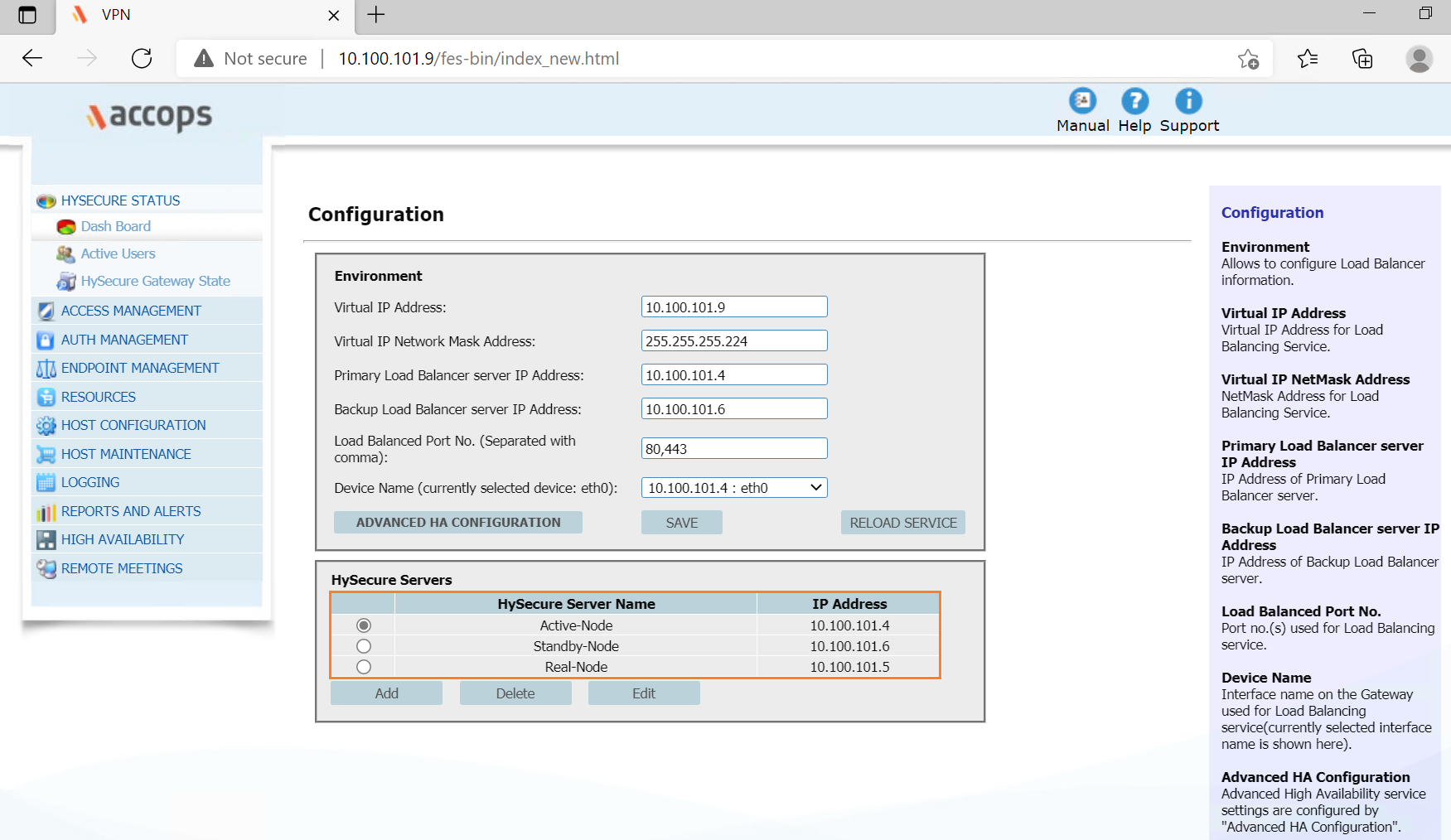Click the Load Balanced Port No. field

click(734, 449)
